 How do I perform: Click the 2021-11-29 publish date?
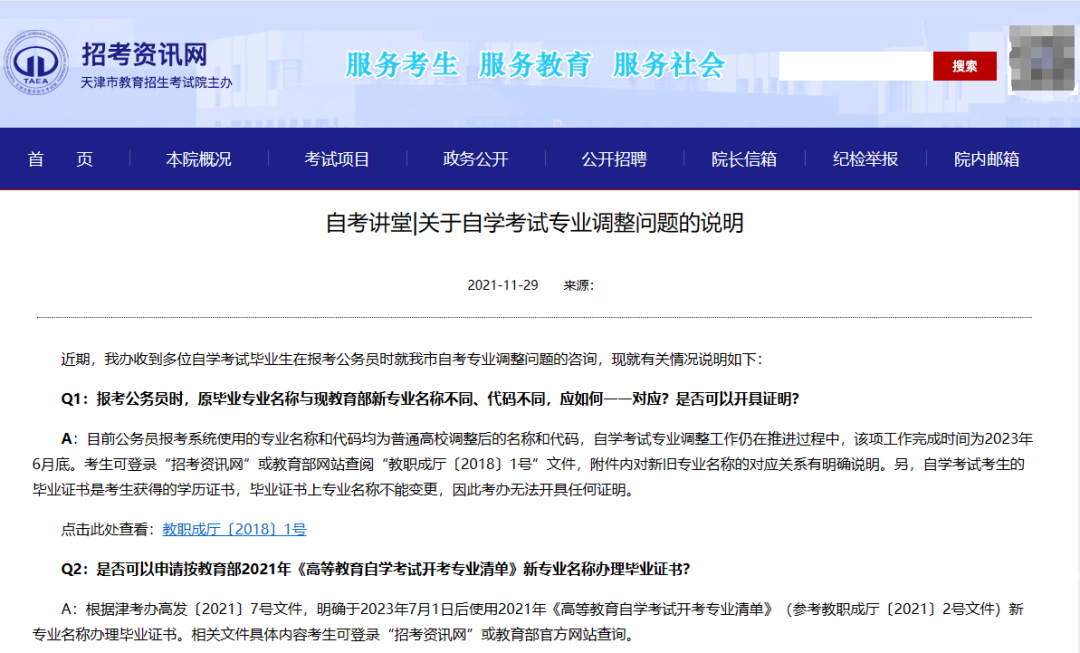502,285
